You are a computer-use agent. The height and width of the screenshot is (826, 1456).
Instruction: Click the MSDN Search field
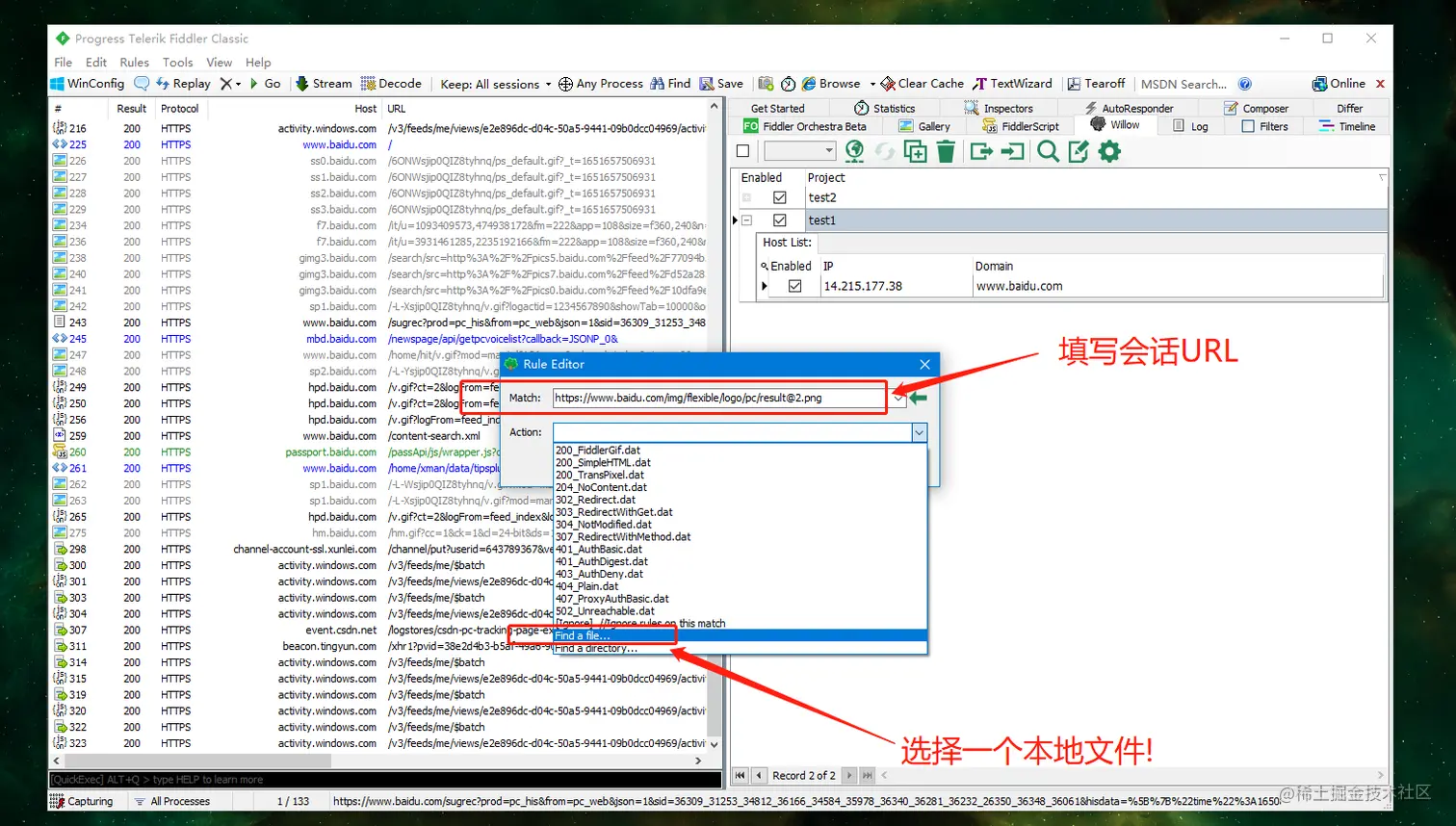tap(1183, 84)
